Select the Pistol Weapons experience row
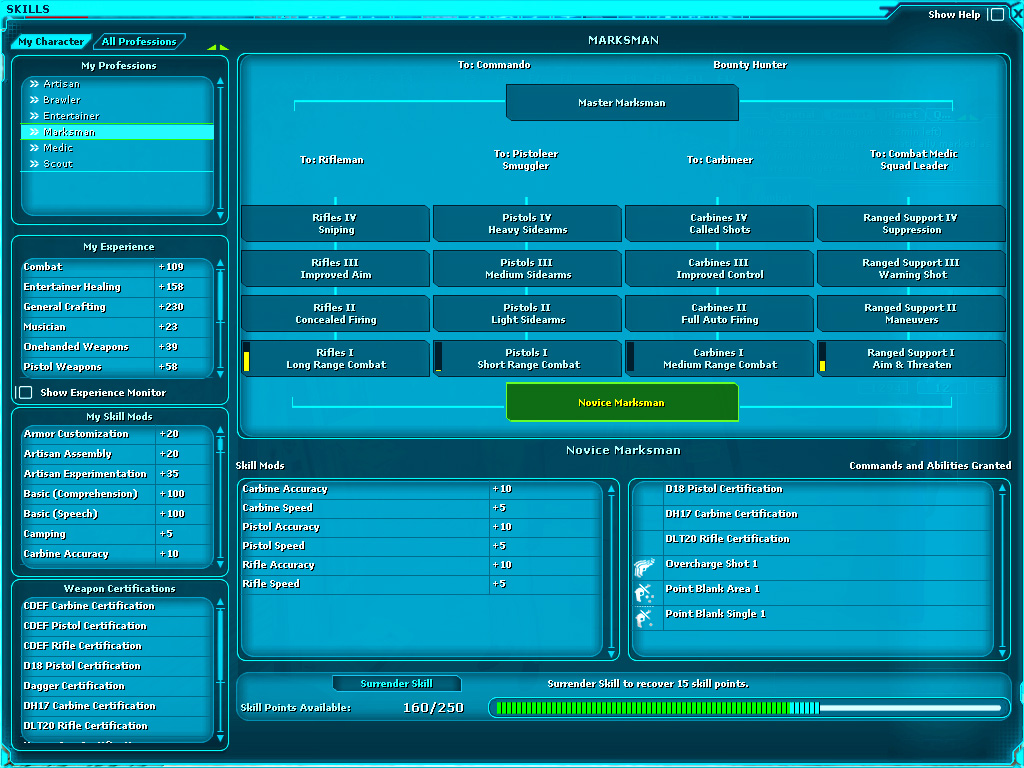 (x=118, y=367)
